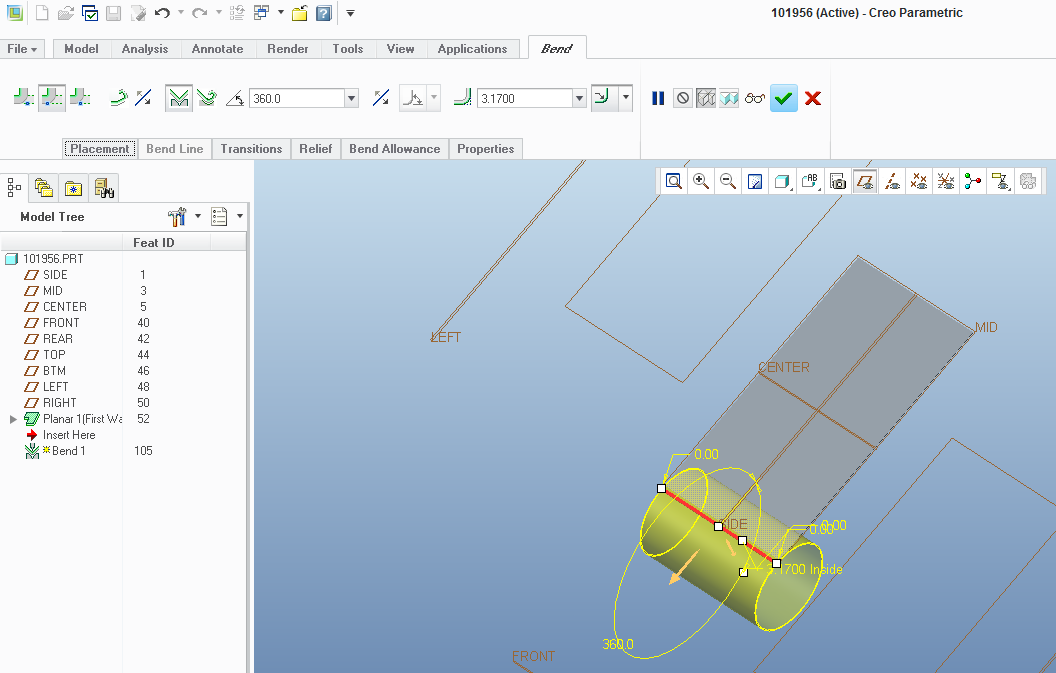Click the Open file icon
This screenshot has width=1056, height=673.
click(65, 13)
